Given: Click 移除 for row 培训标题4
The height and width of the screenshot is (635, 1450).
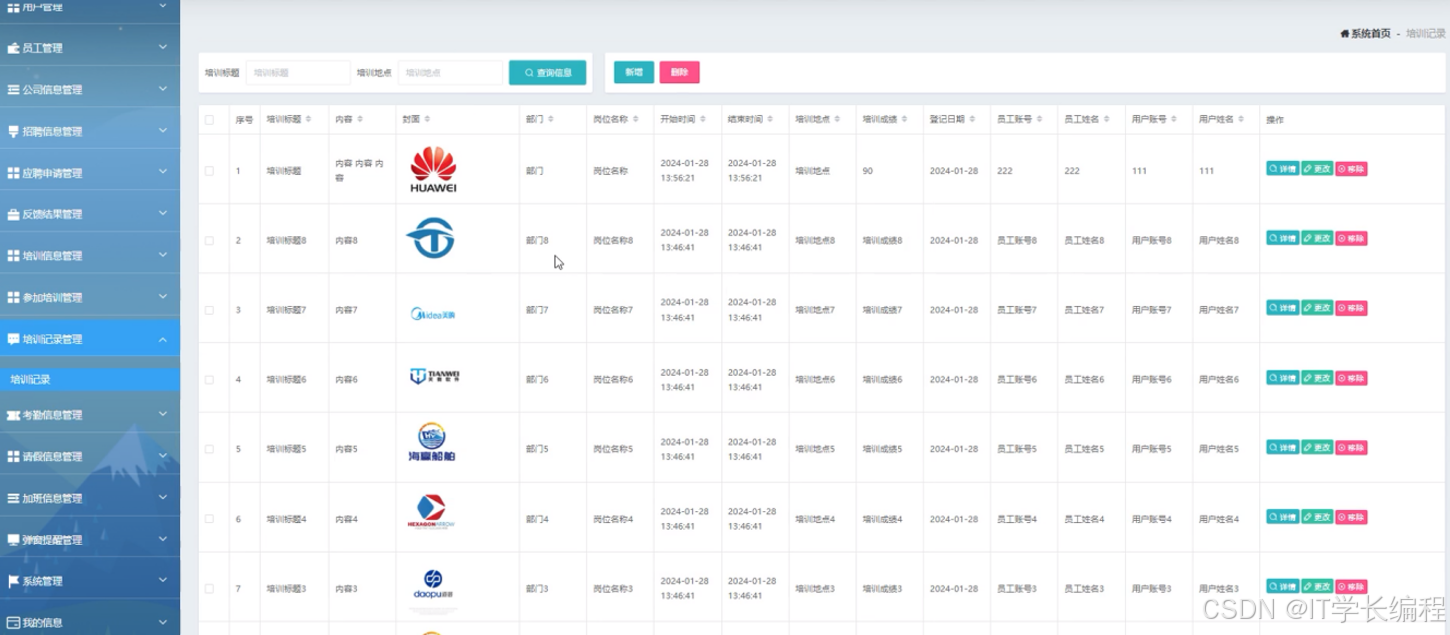Looking at the screenshot, I should click(x=1351, y=517).
